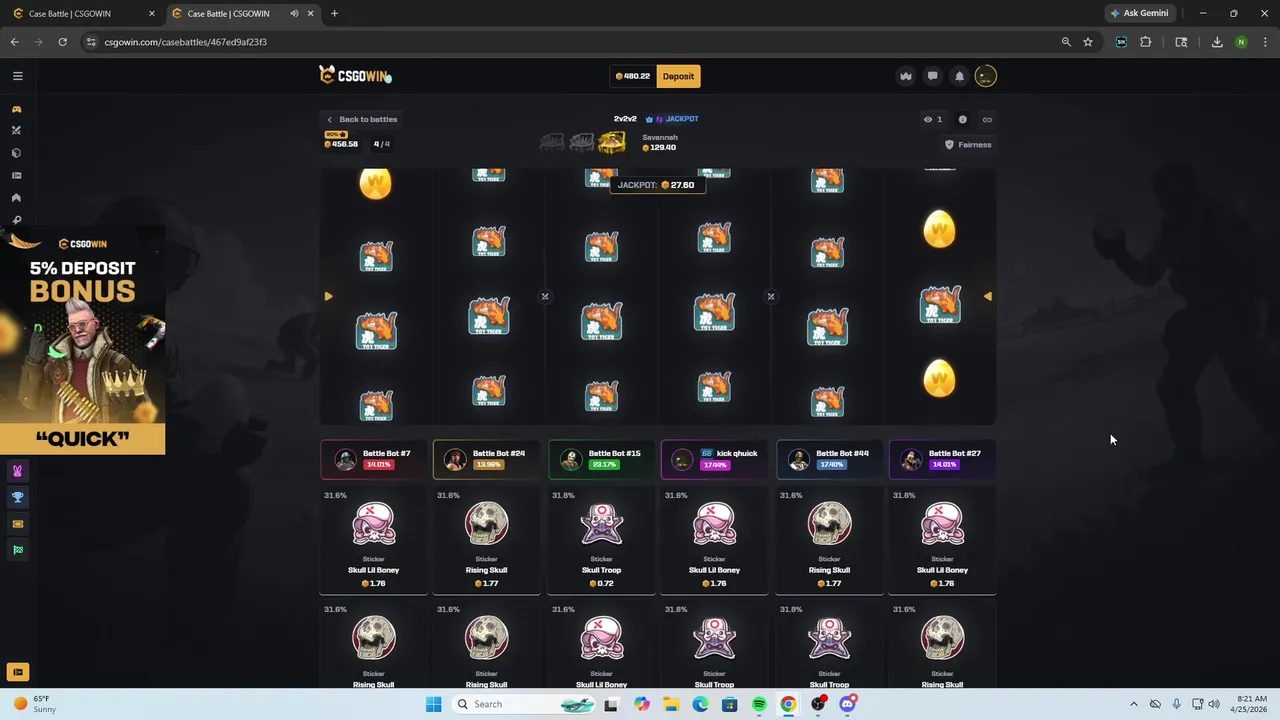Click the battle info icon
Viewport: 1280px width, 720px height.
coord(963,119)
